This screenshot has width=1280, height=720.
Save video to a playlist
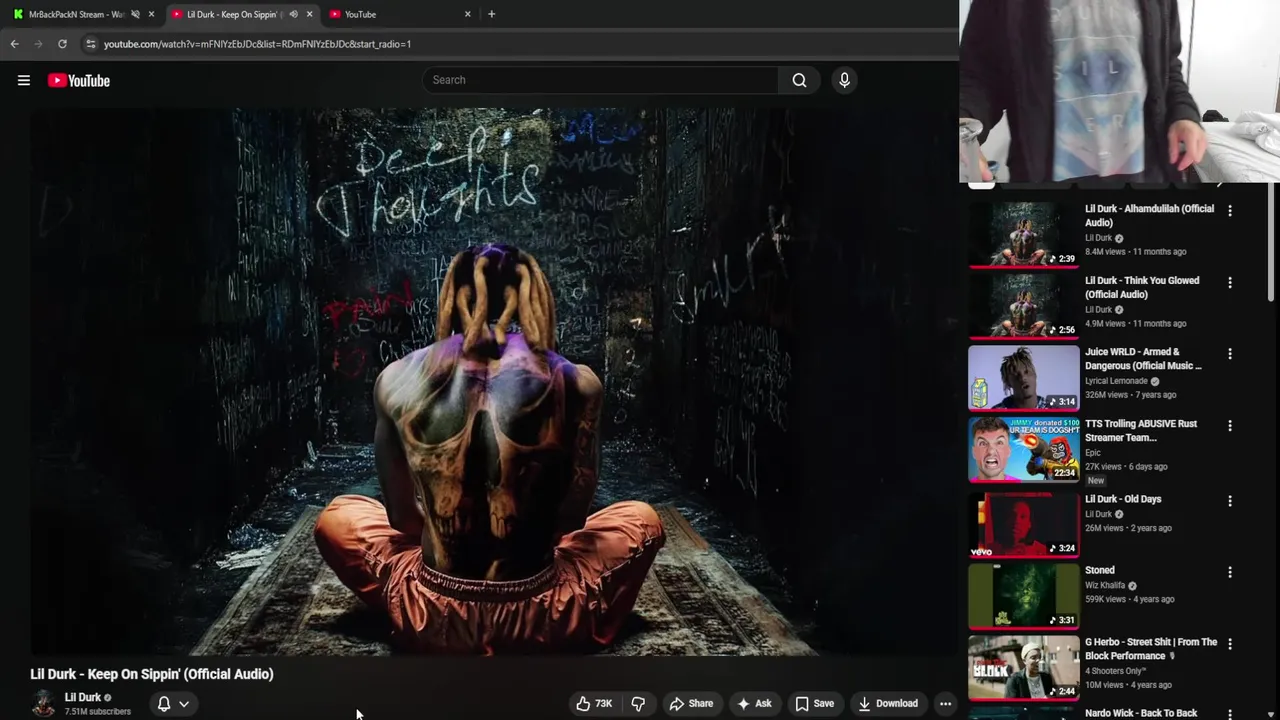click(814, 704)
